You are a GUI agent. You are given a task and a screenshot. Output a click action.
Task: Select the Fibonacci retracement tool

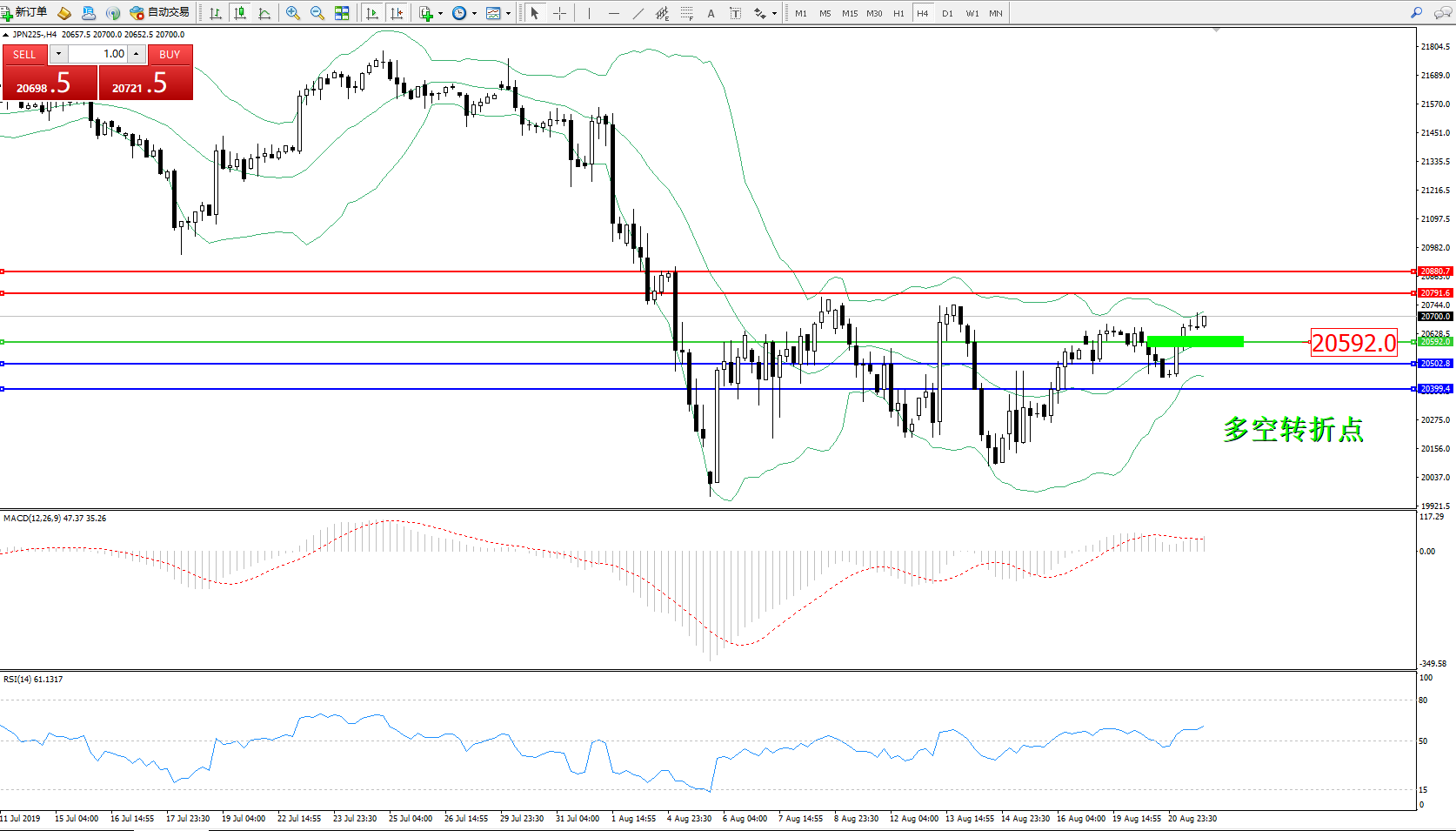[687, 13]
